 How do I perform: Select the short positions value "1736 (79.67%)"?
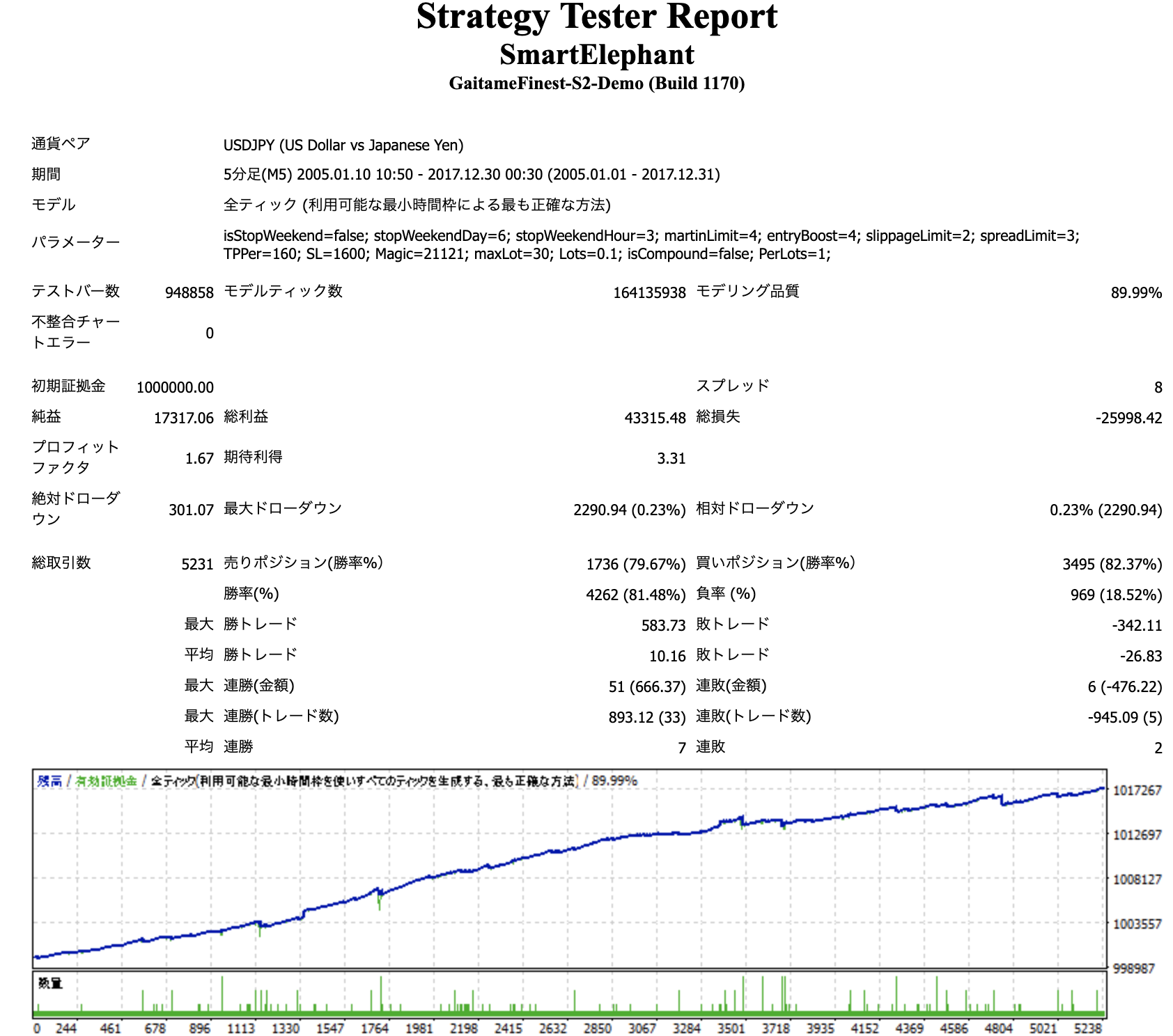[x=636, y=564]
